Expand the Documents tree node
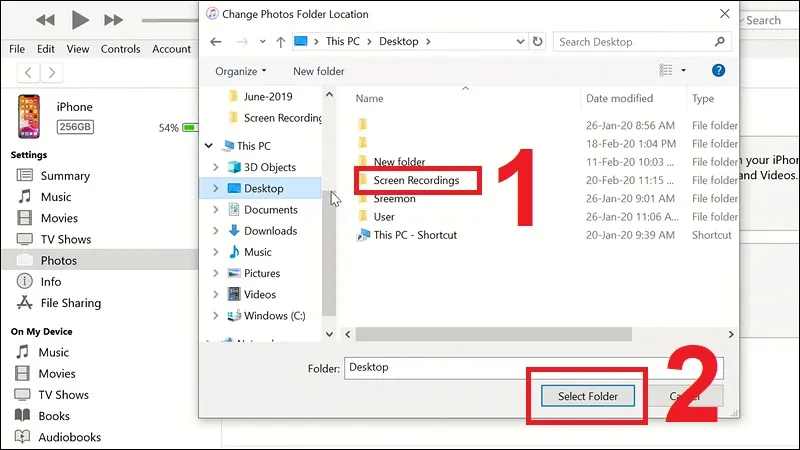Viewport: 800px width, 450px height. click(216, 210)
